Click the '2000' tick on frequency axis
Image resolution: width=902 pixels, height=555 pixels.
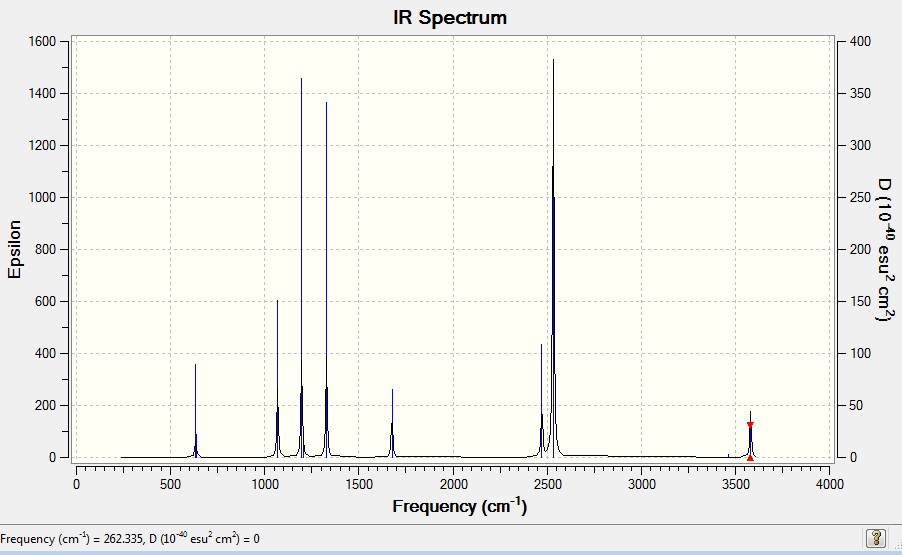click(453, 484)
